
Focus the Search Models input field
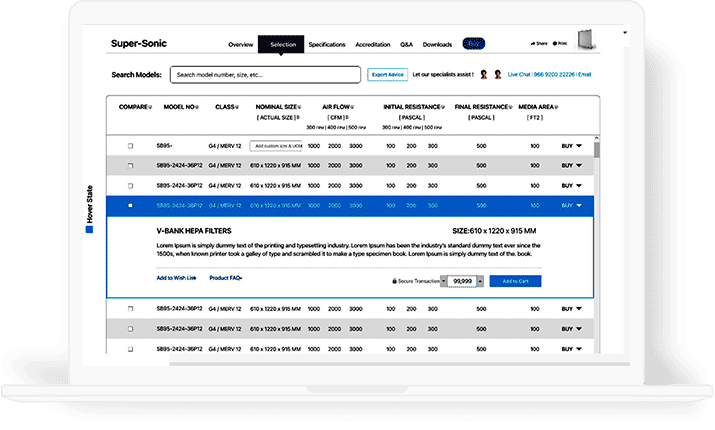coord(265,75)
